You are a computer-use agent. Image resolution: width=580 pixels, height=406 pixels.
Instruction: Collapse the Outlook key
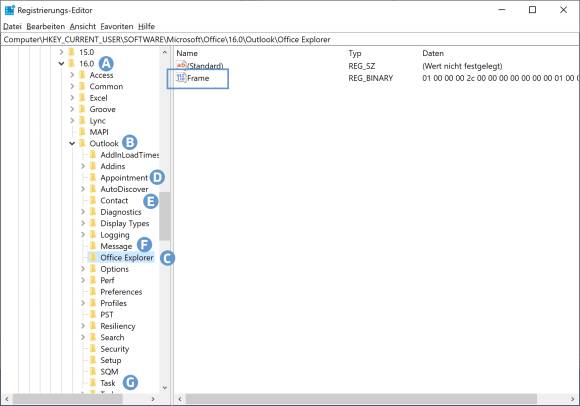[x=72, y=143]
